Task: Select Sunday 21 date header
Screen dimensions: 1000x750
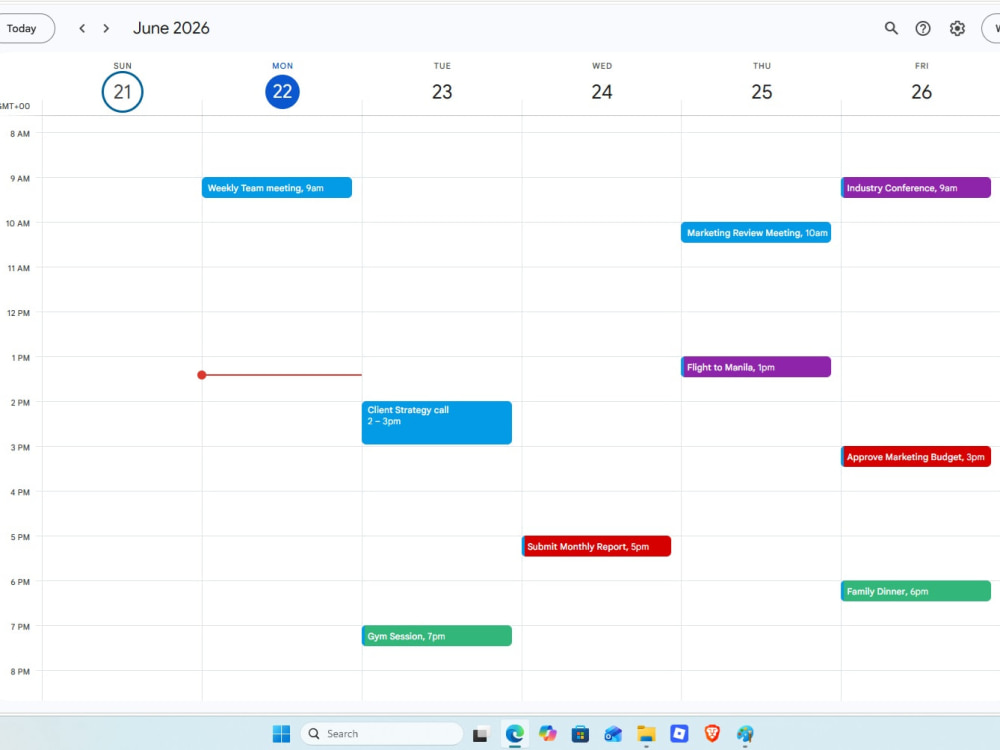Action: [122, 92]
